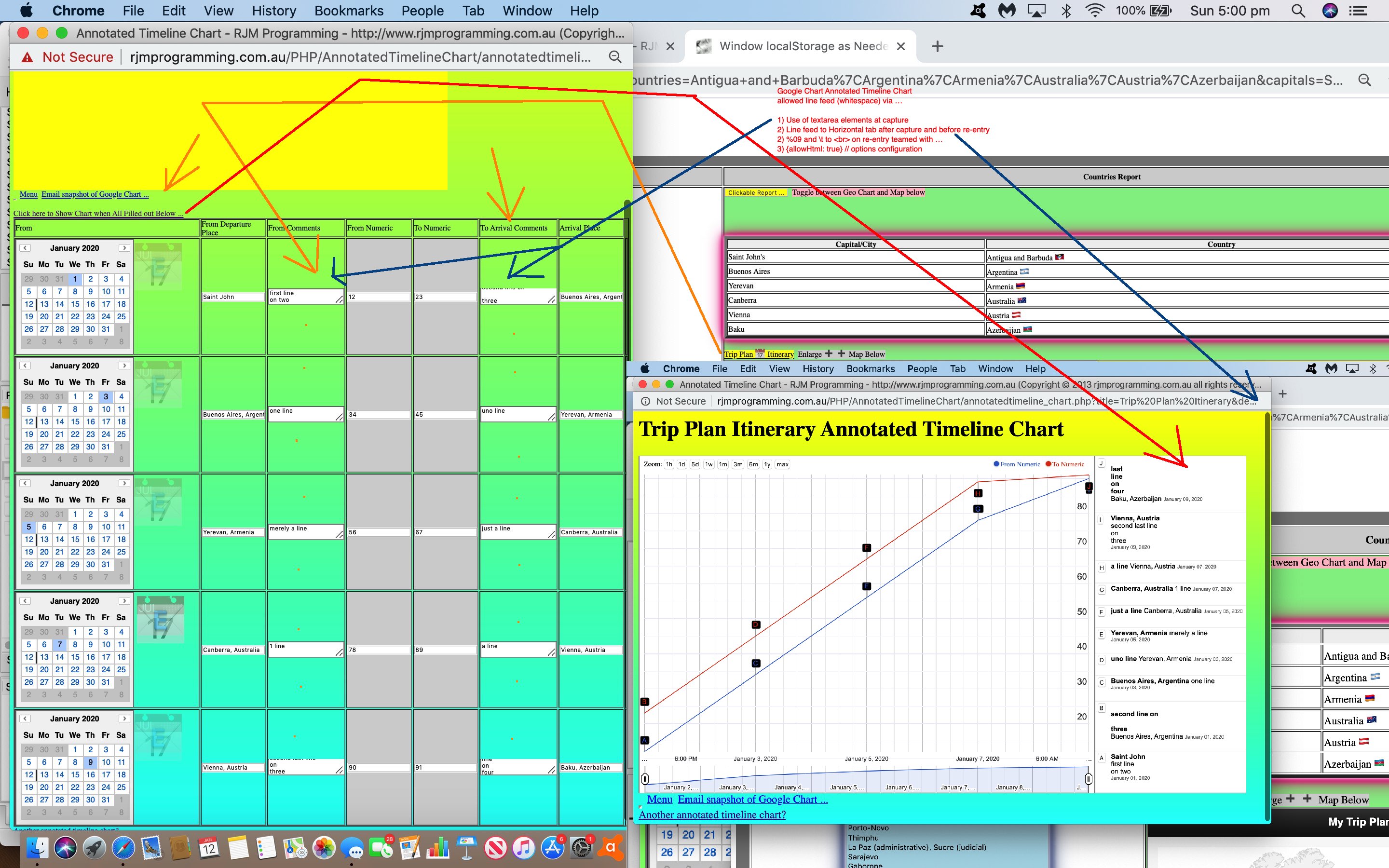This screenshot has height=868, width=1389.
Task: Click timeline marker F on the chart
Action: 867,548
